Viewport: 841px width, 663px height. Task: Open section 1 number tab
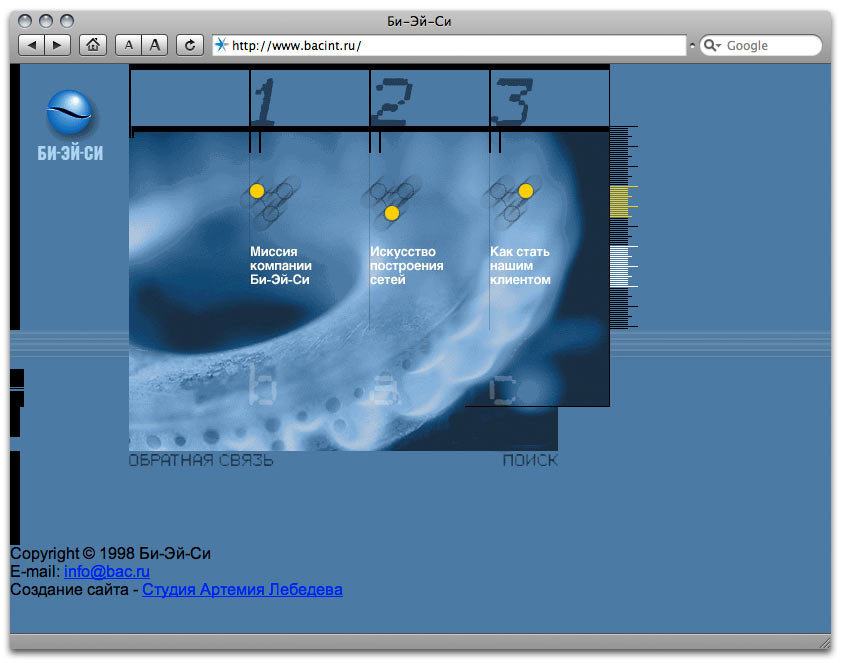[x=265, y=100]
